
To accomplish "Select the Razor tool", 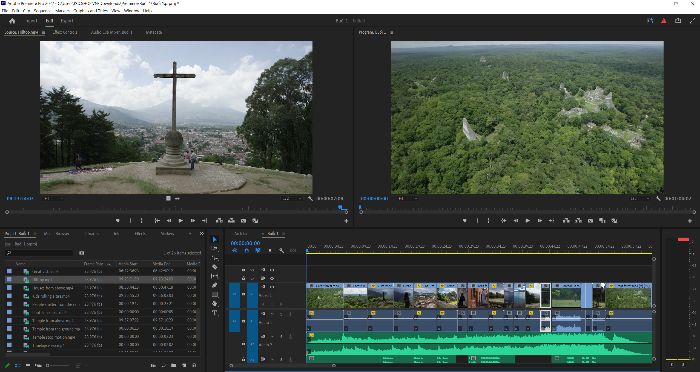I will (x=215, y=267).
